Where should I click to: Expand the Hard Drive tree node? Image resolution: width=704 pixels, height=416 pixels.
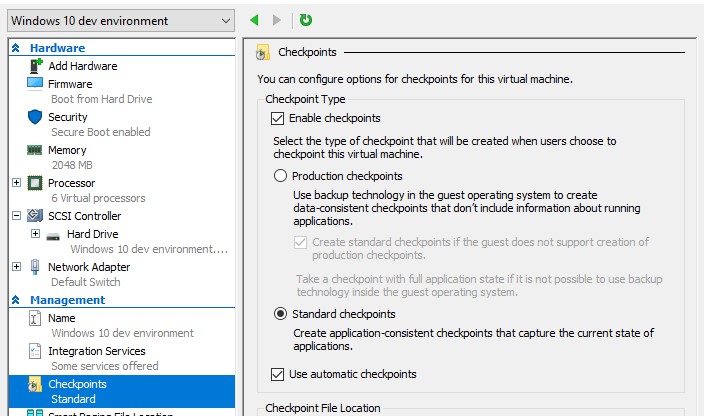point(35,234)
